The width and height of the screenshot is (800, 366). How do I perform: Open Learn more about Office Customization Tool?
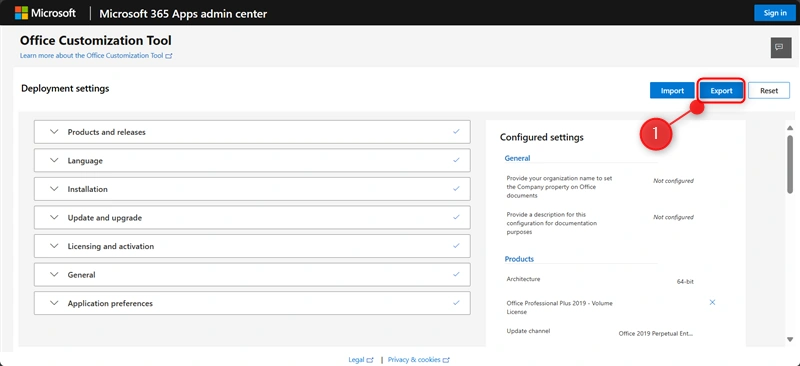[96, 56]
